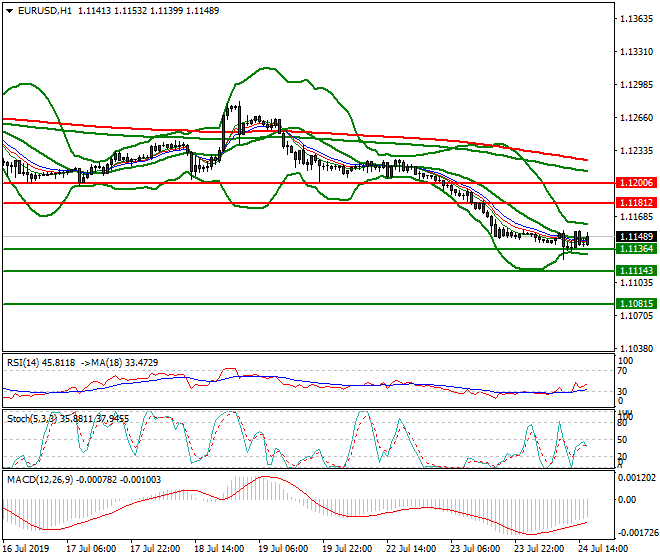The width and height of the screenshot is (660, 560).
Task: Click the 24 Jul 14:00 time axis label
Action: 603,549
